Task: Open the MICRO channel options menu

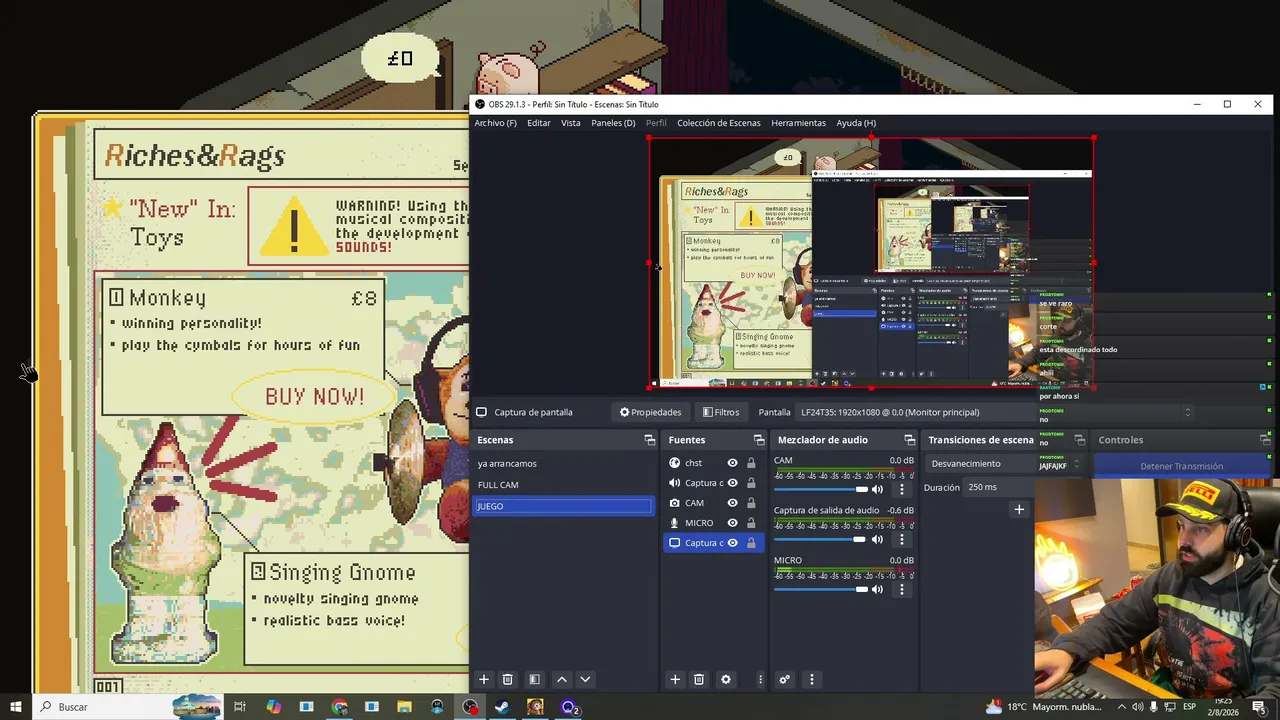Action: pos(901,589)
